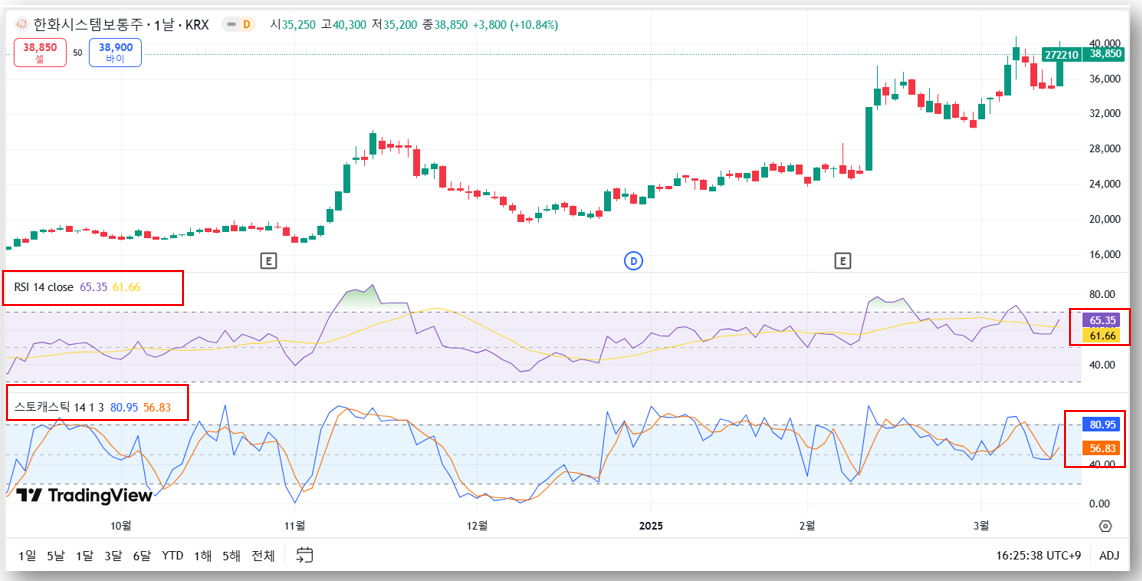Viewport: 1142px width, 581px height.
Task: Open chart settings gear icon
Action: tap(1105, 526)
